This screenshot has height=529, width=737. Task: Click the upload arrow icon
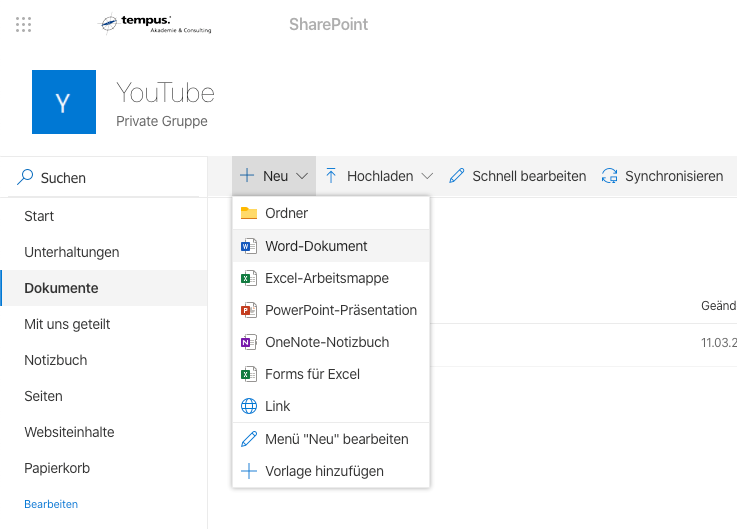point(331,175)
